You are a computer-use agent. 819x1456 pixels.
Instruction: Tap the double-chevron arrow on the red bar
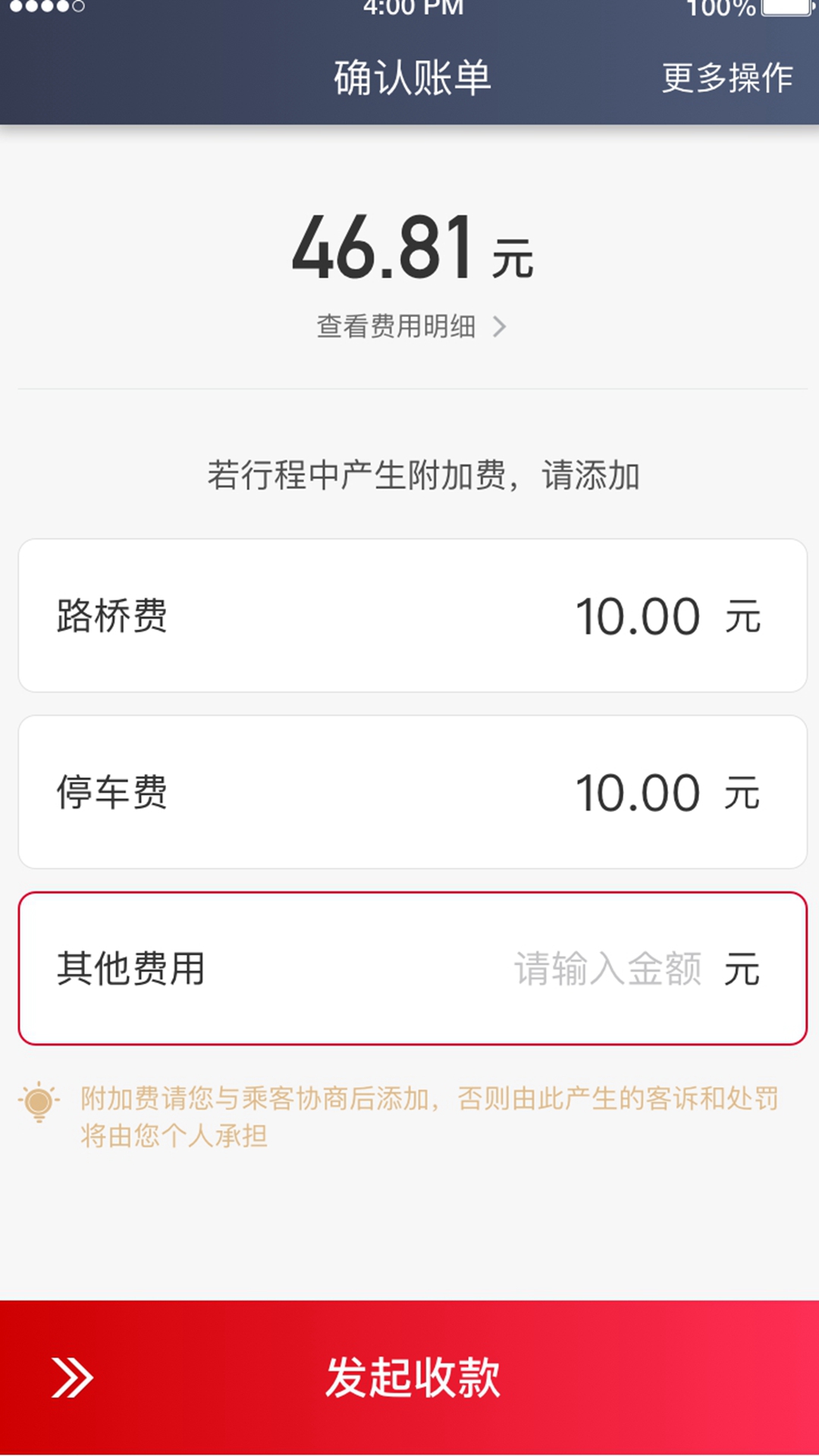pos(72,1378)
